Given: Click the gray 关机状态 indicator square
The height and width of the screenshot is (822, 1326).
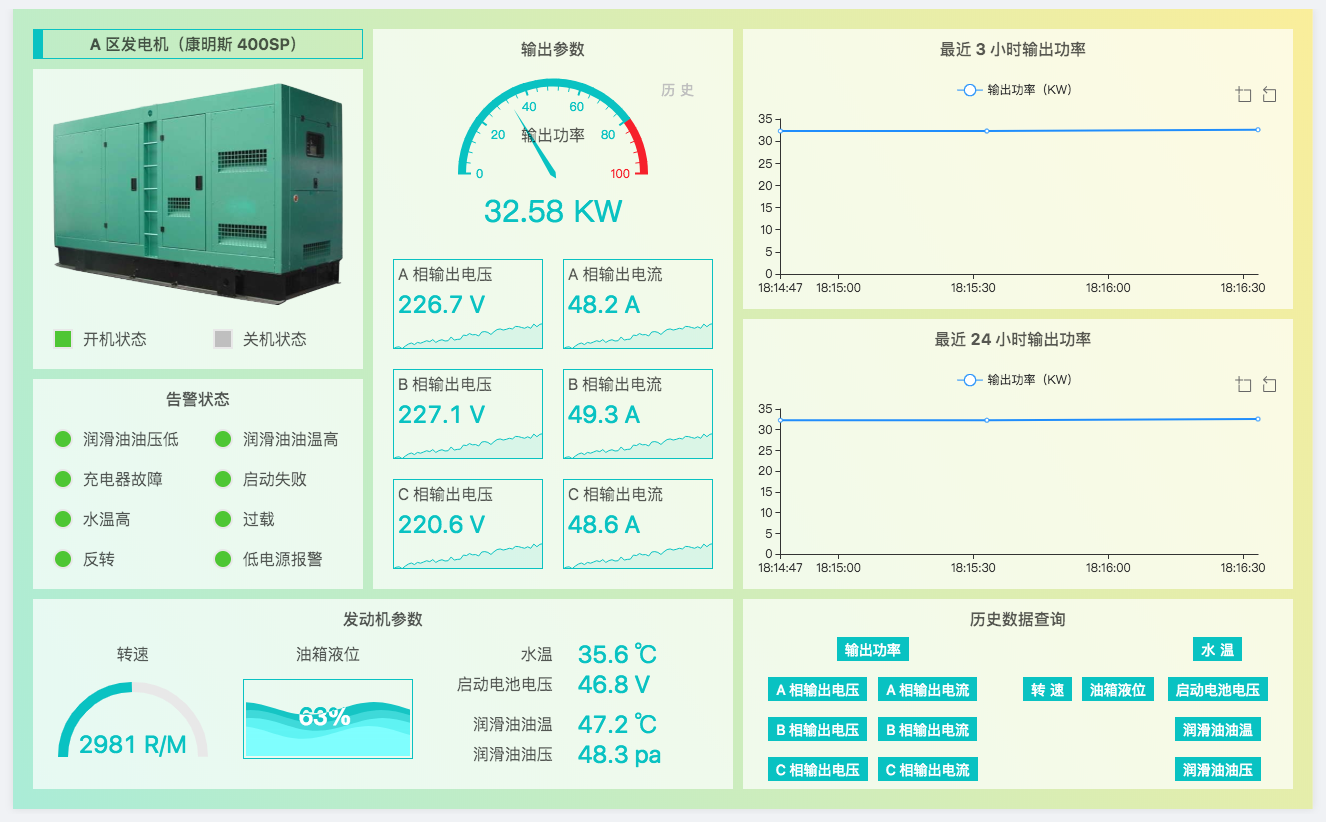Looking at the screenshot, I should coord(223,339).
